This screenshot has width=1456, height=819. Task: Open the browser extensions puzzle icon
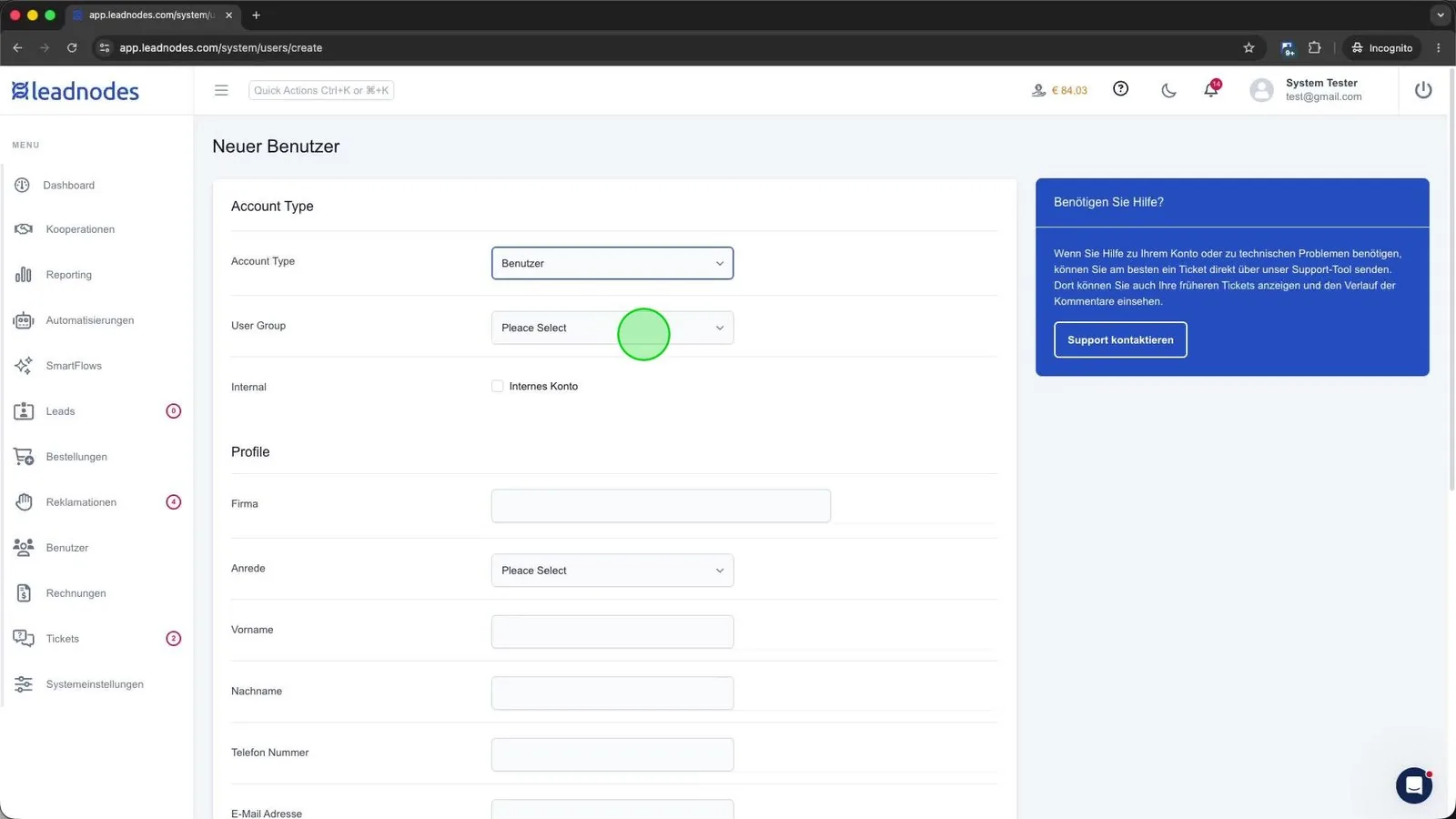[x=1315, y=47]
